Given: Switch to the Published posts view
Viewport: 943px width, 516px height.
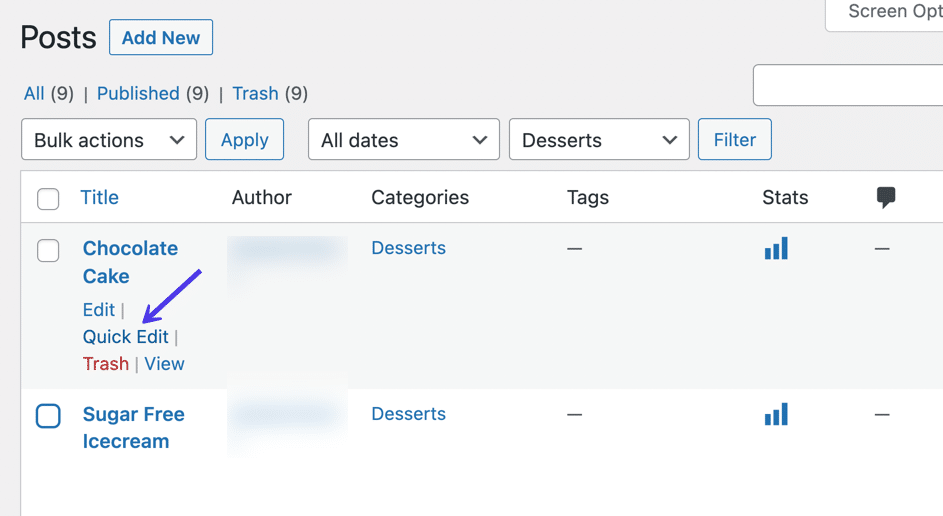Looking at the screenshot, I should (x=138, y=93).
